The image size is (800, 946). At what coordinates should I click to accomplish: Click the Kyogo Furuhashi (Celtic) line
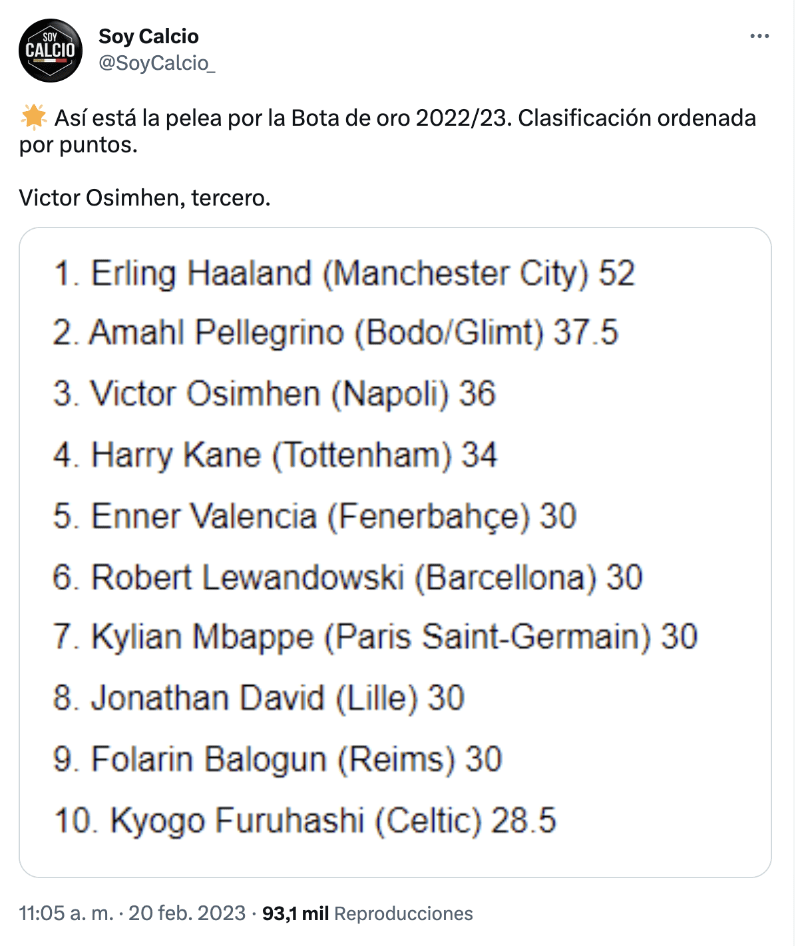click(x=305, y=820)
